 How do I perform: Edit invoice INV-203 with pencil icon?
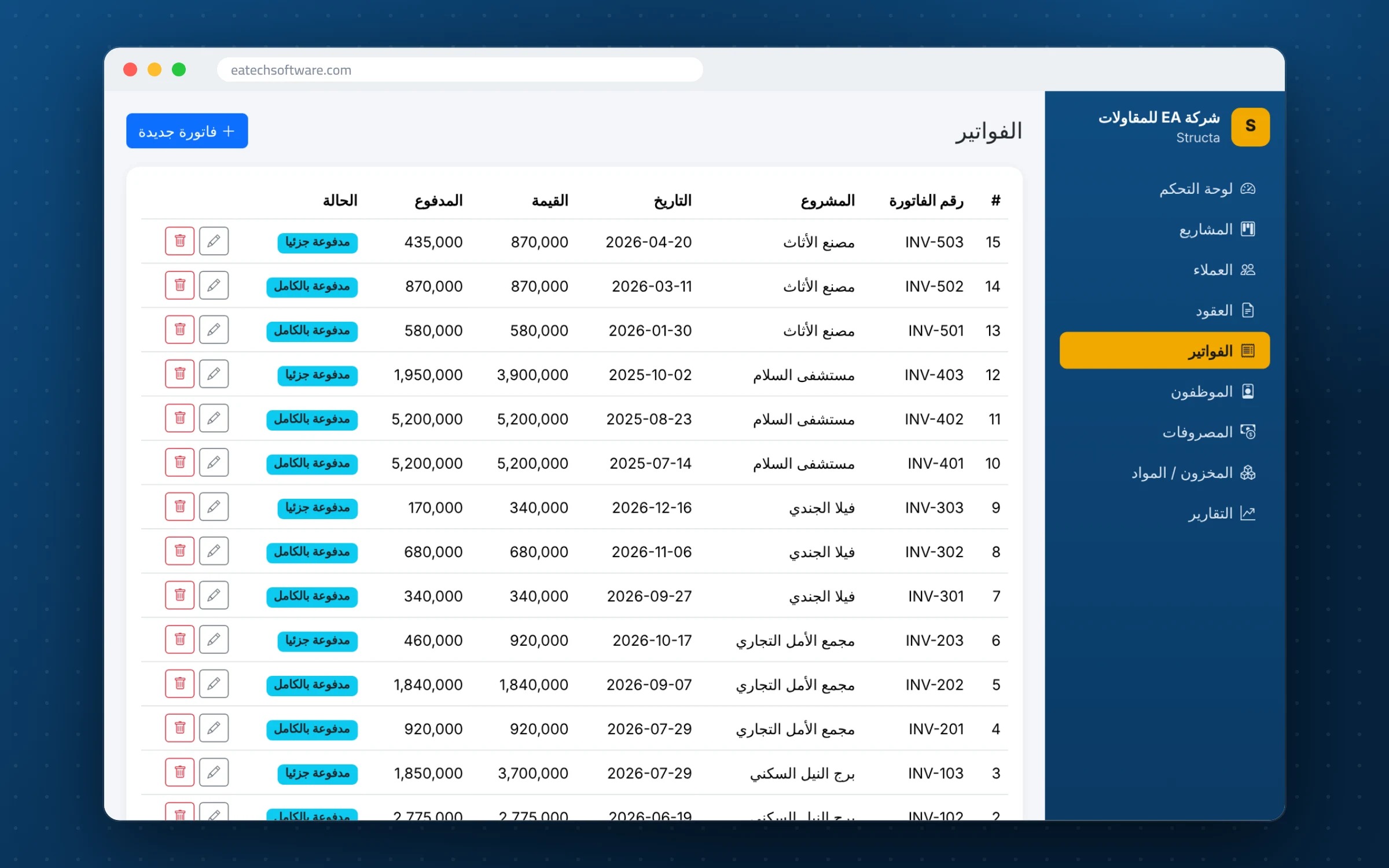(214, 639)
